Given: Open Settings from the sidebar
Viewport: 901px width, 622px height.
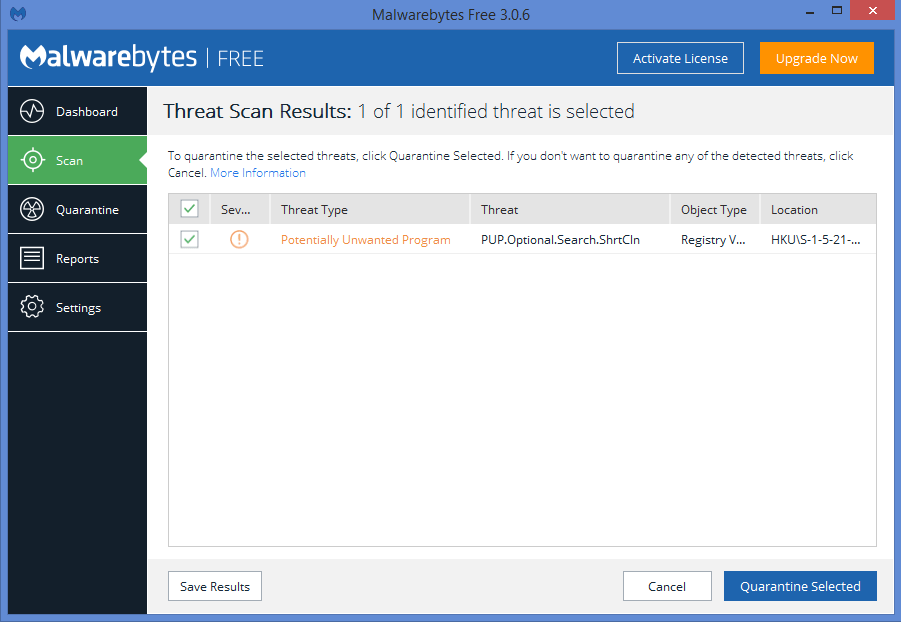Looking at the screenshot, I should pyautogui.click(x=77, y=307).
